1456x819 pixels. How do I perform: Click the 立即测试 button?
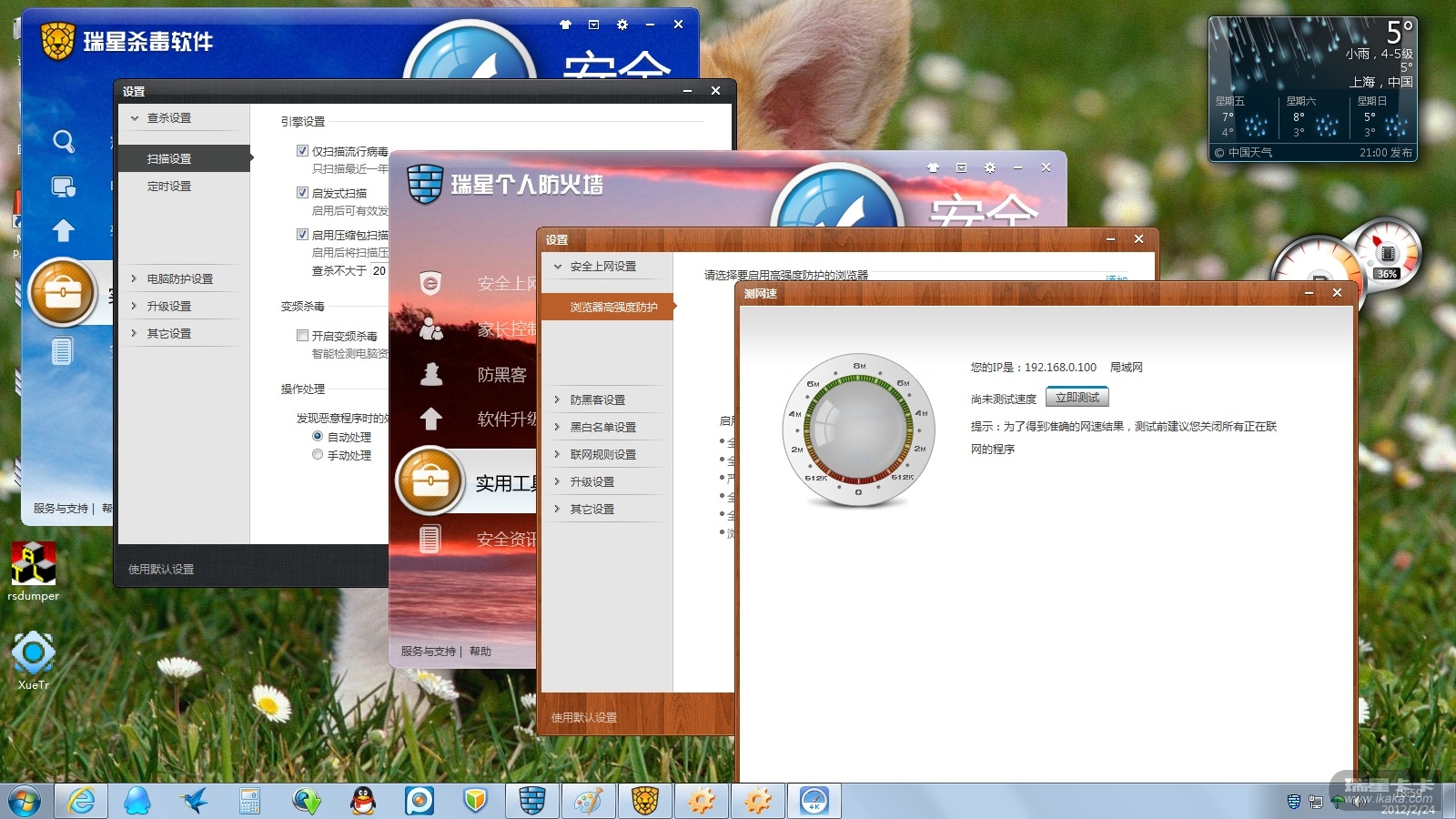coord(1077,398)
